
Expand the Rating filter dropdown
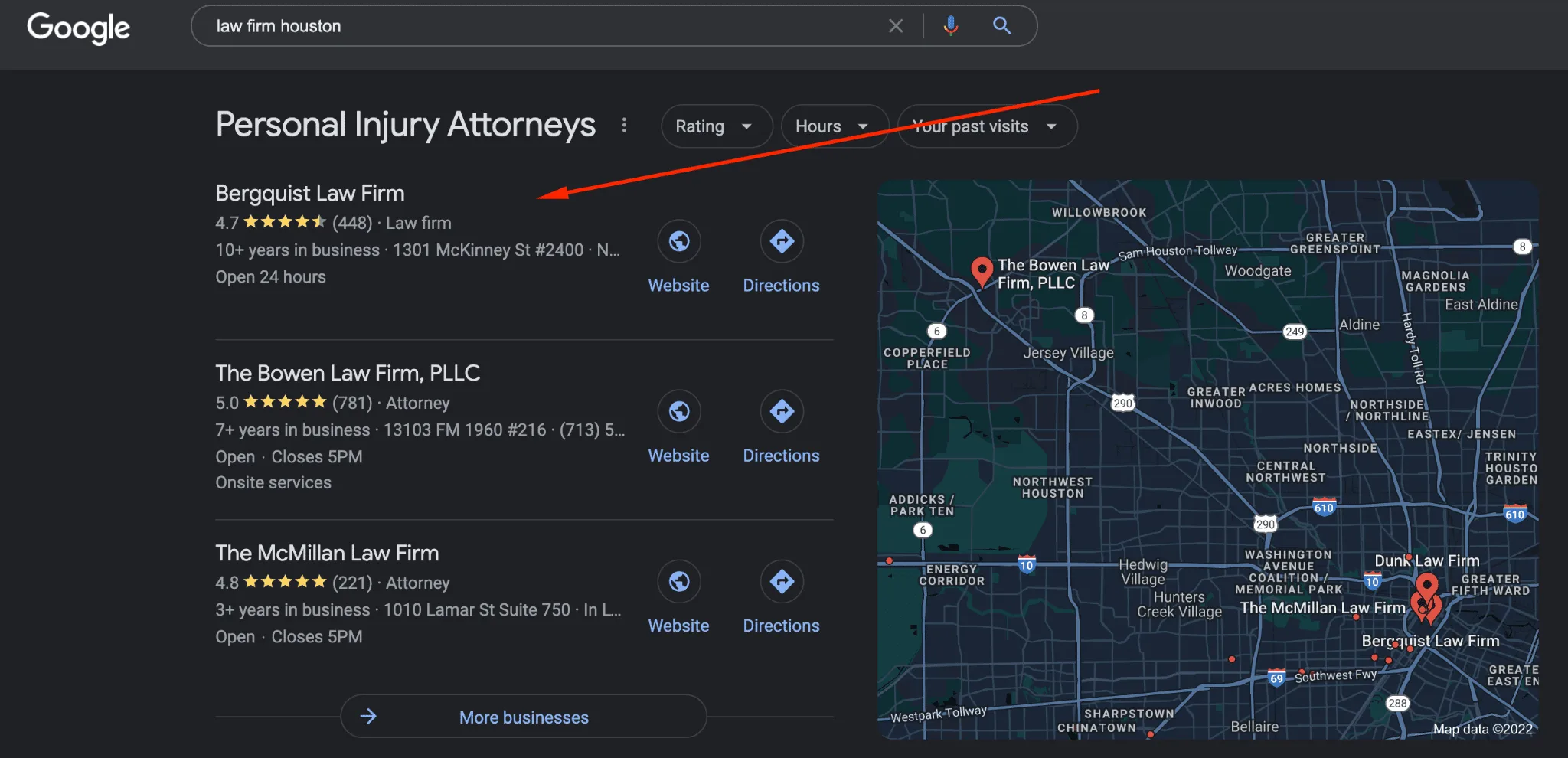click(x=717, y=126)
